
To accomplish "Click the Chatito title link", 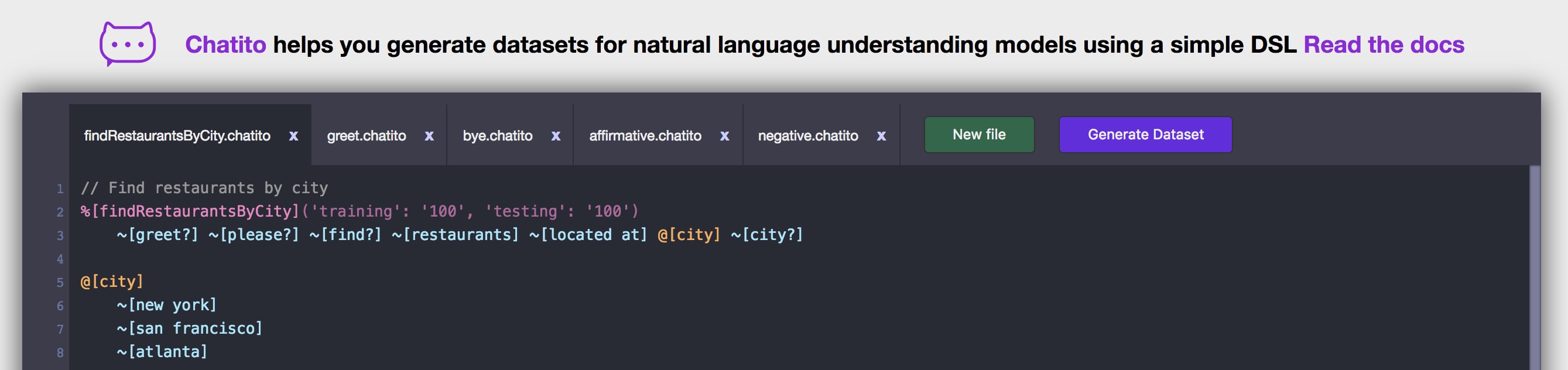I will 225,44.
